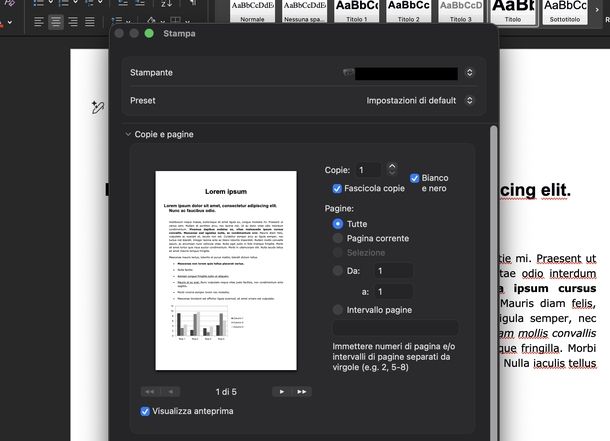Uncheck Visualizza anteprima checkbox
The image size is (610, 441).
145,411
